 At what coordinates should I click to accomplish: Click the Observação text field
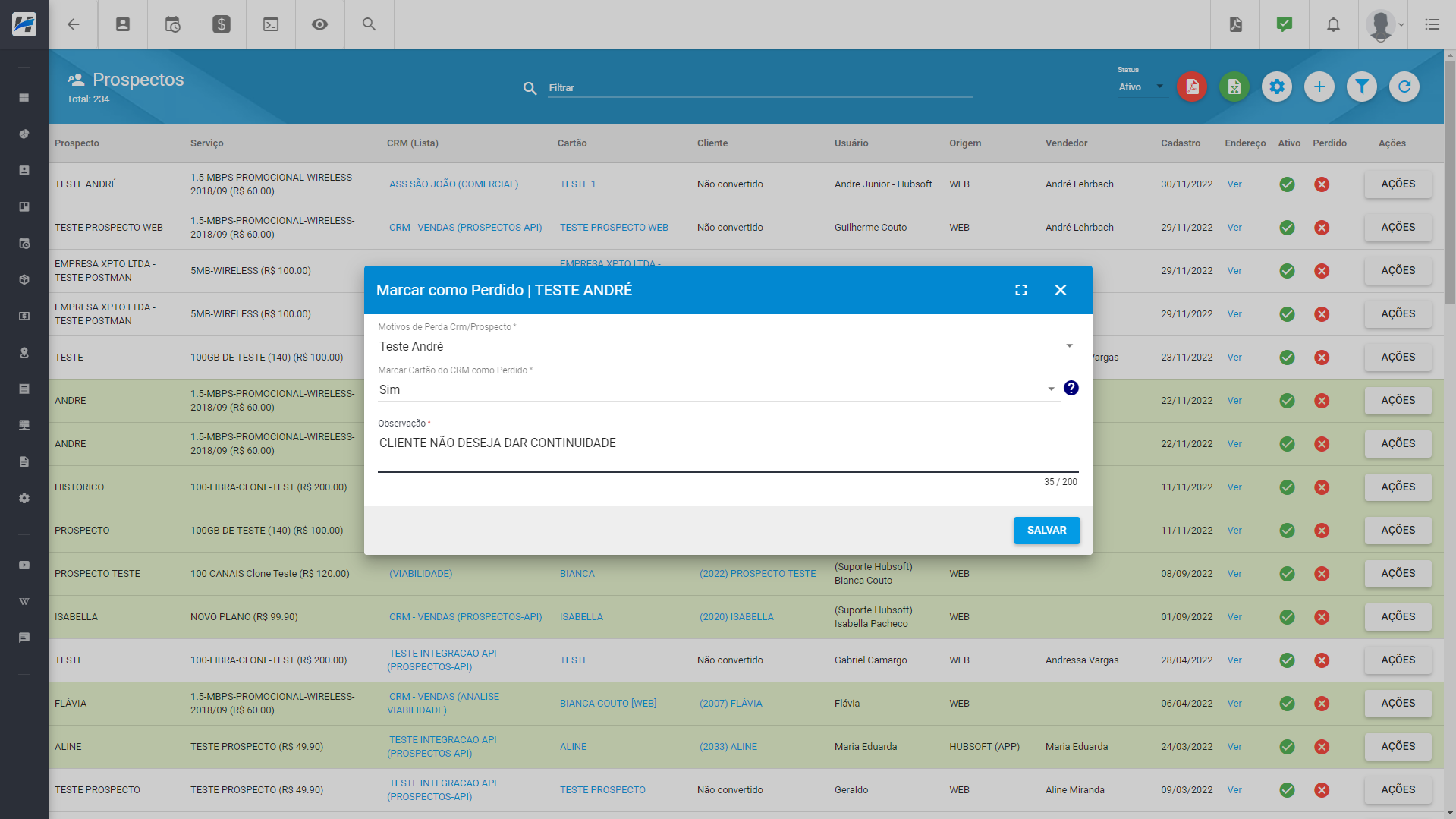(x=728, y=452)
